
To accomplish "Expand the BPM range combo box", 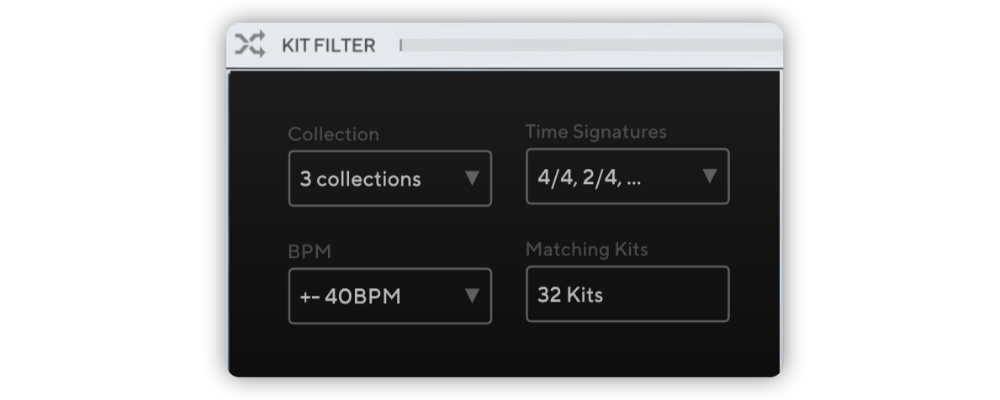I will [x=390, y=296].
